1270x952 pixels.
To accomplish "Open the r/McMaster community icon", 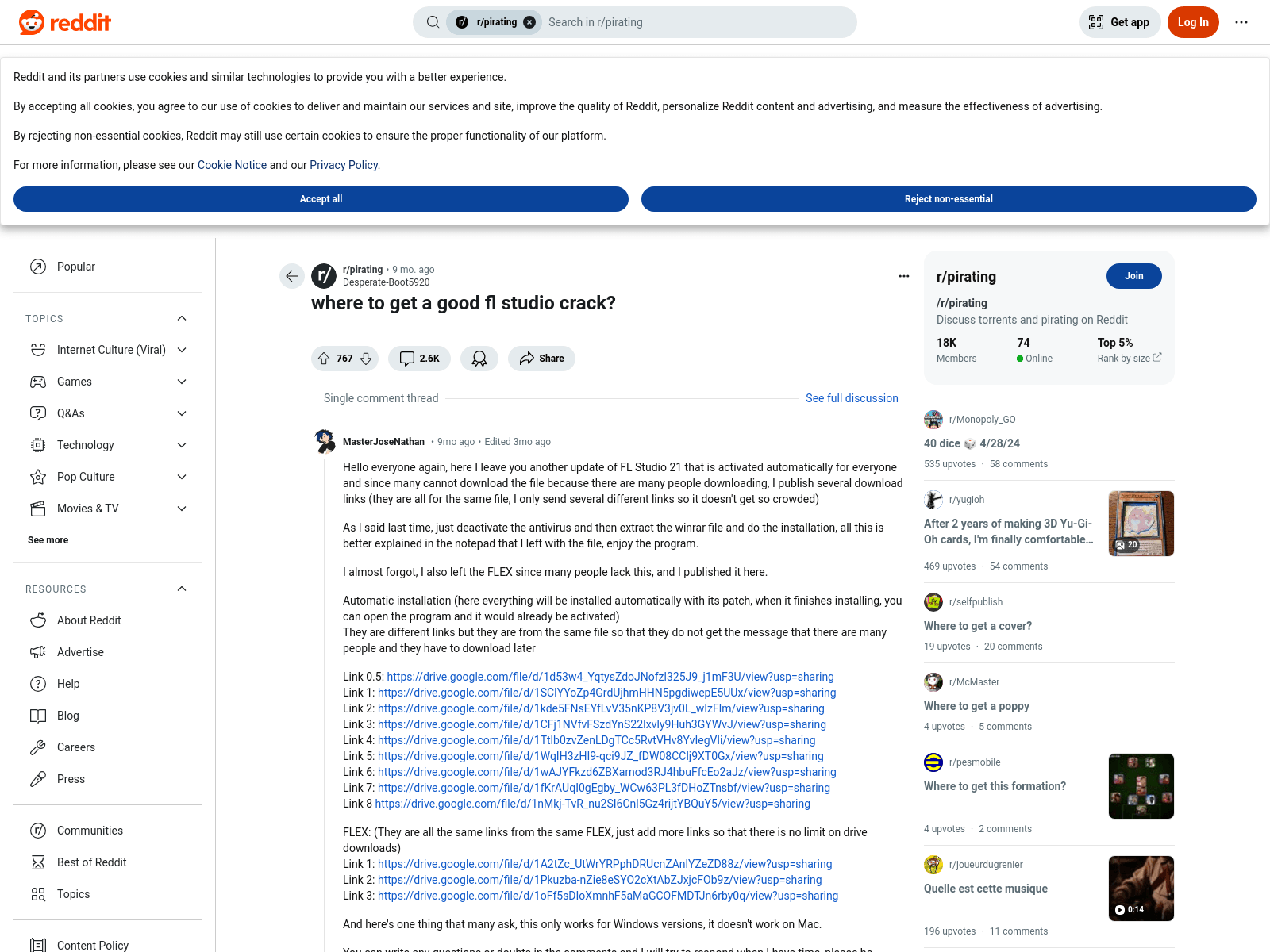I will [x=933, y=682].
